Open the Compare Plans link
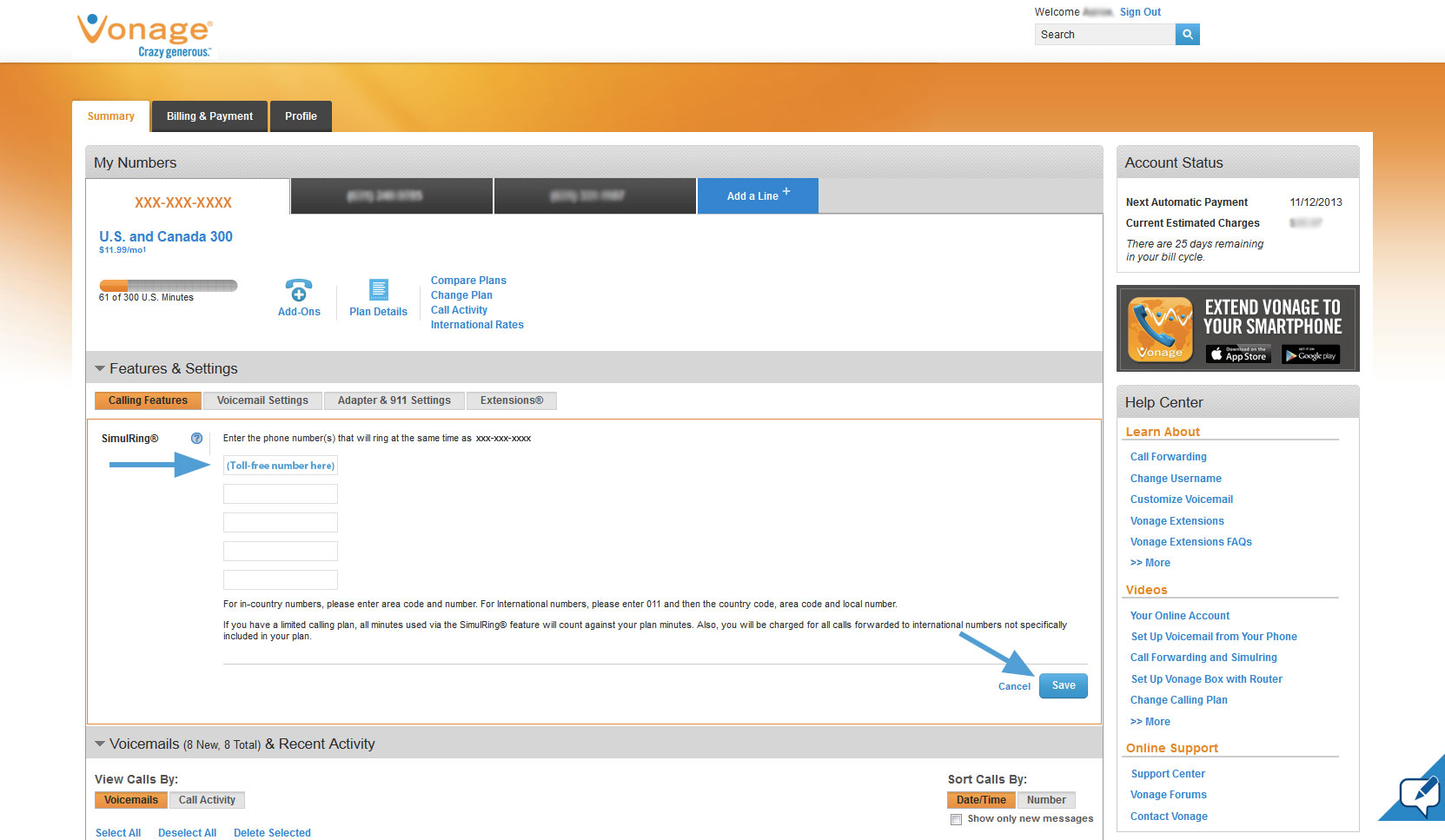The height and width of the screenshot is (840, 1445). click(x=468, y=281)
